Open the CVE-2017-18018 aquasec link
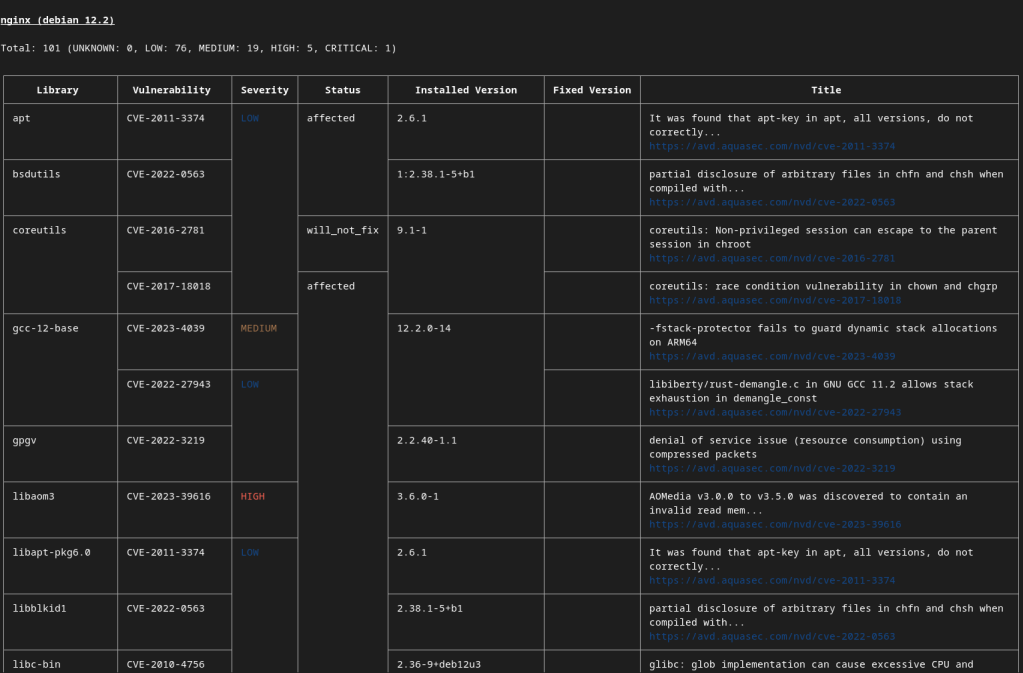Image resolution: width=1023 pixels, height=673 pixels. coord(774,300)
